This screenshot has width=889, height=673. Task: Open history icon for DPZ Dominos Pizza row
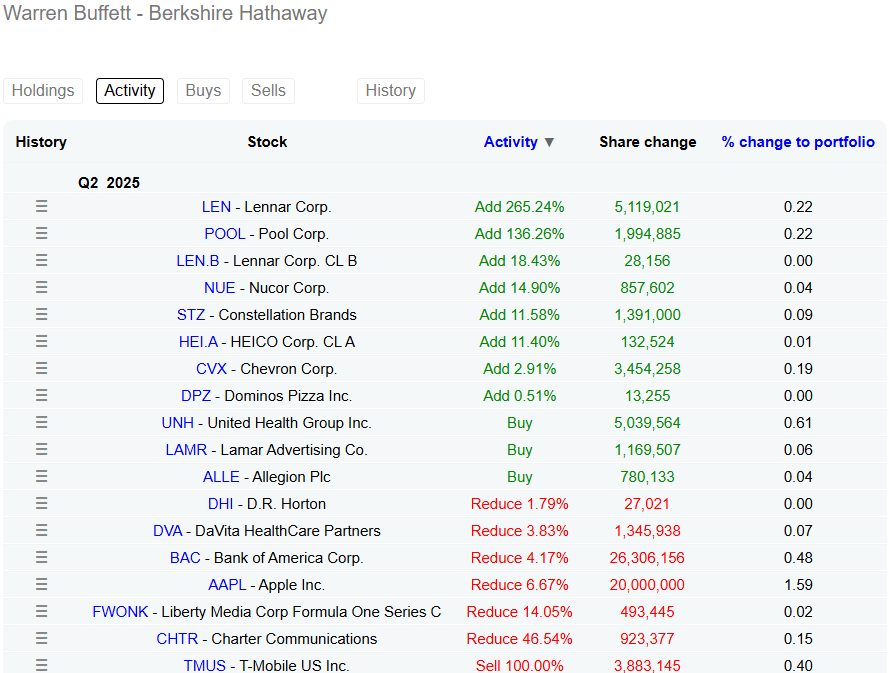(x=41, y=395)
